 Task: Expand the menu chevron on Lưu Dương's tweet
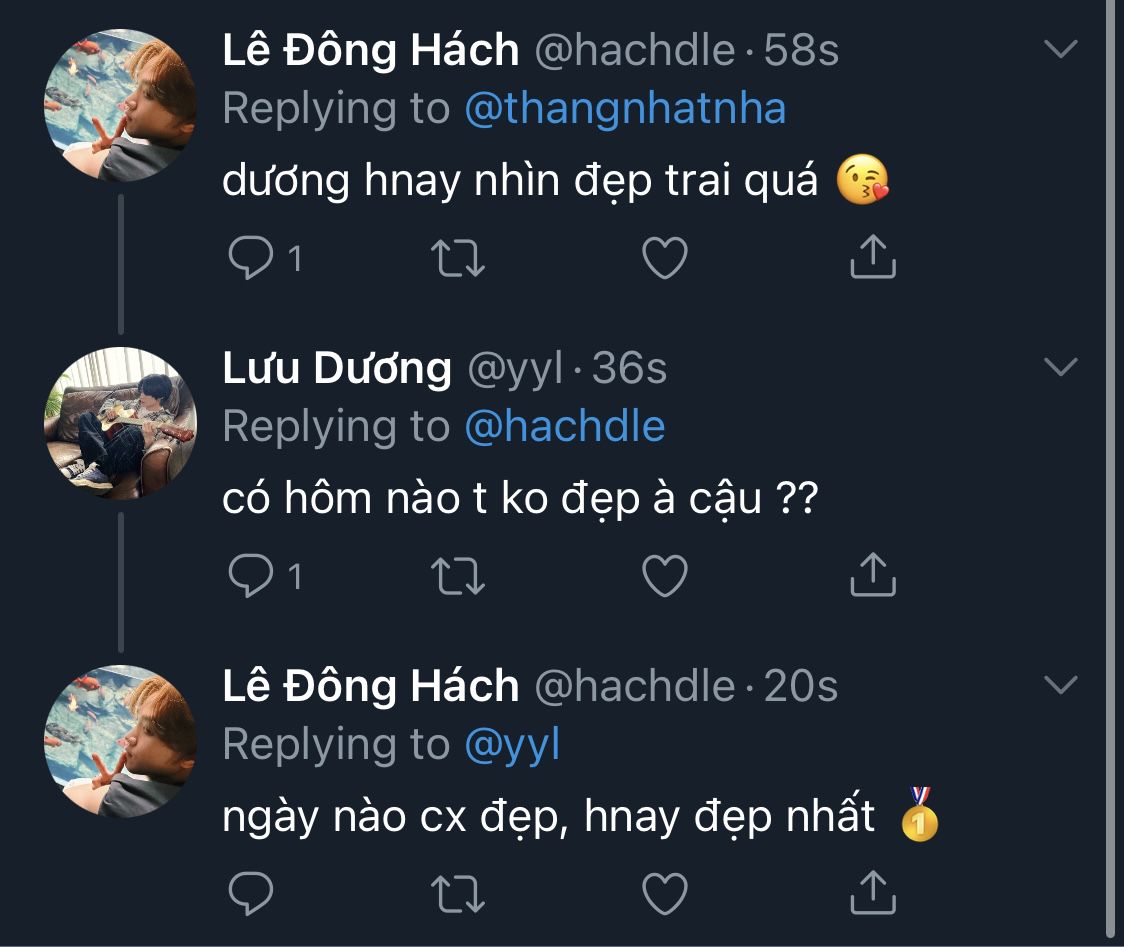coord(1060,367)
